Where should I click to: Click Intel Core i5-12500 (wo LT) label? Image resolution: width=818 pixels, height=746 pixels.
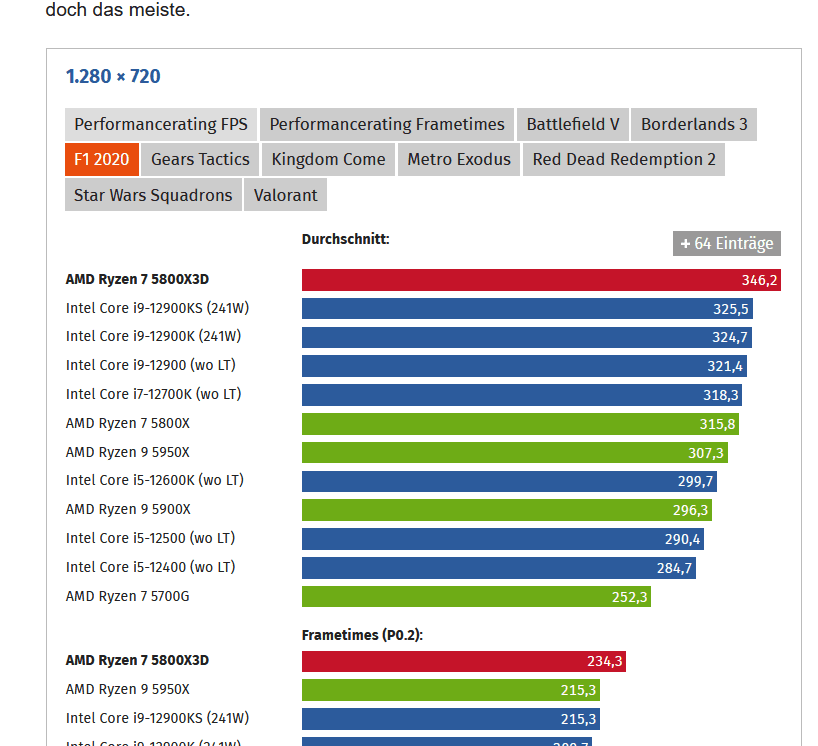151,538
